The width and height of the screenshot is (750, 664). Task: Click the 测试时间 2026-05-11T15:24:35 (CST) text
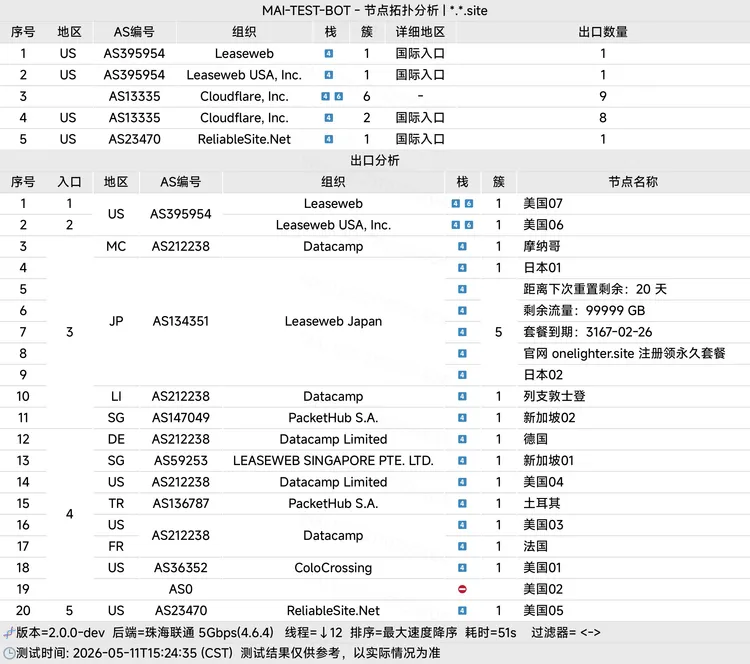(x=124, y=653)
